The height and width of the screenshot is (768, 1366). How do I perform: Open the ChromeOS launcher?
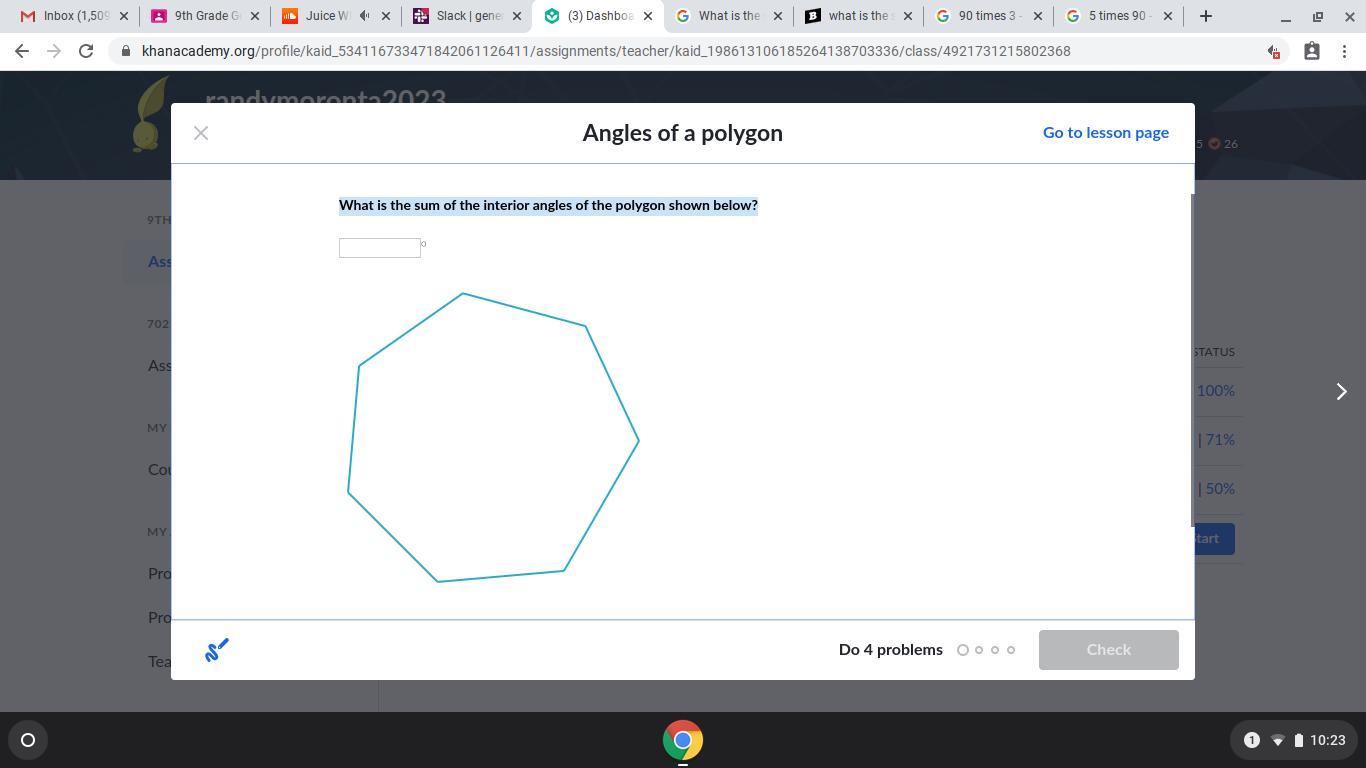[x=28, y=740]
